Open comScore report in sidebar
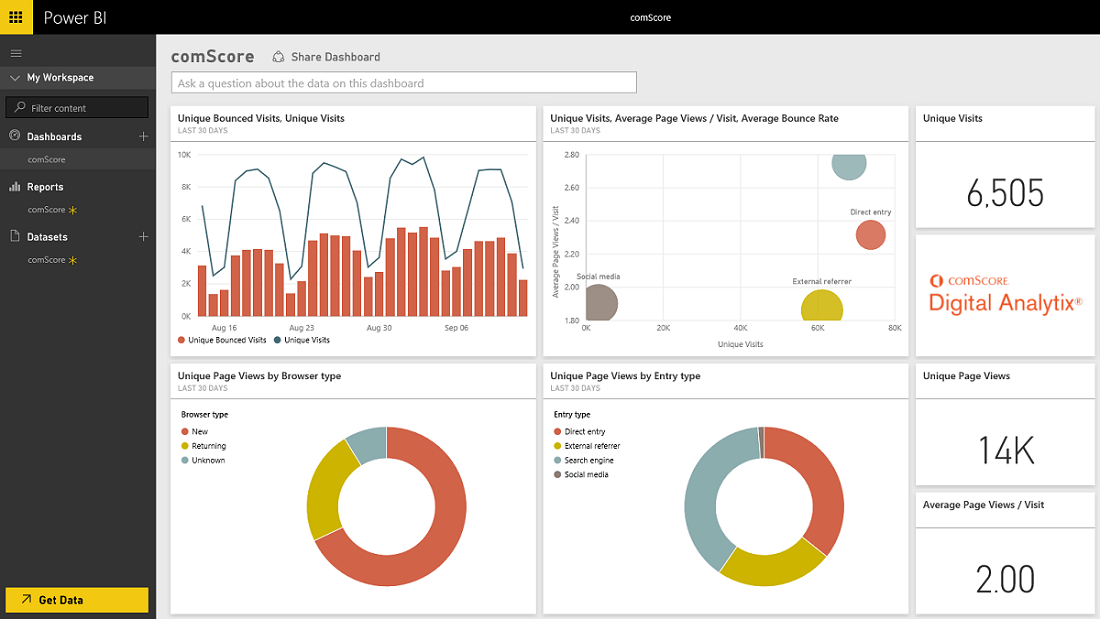This screenshot has height=619, width=1100. point(46,210)
